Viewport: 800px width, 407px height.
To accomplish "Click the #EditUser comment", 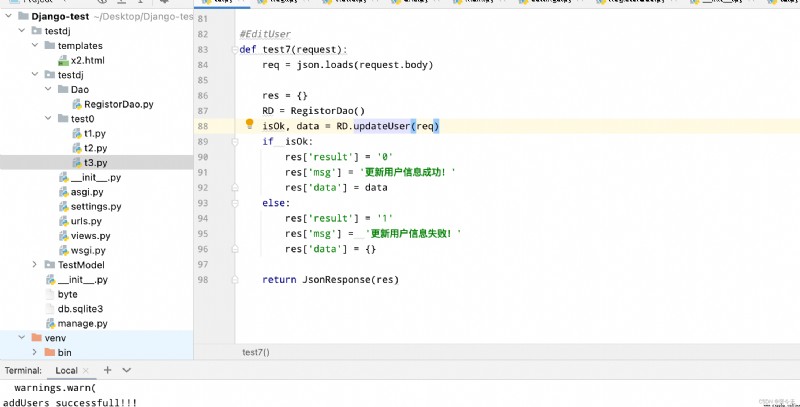I will point(265,34).
